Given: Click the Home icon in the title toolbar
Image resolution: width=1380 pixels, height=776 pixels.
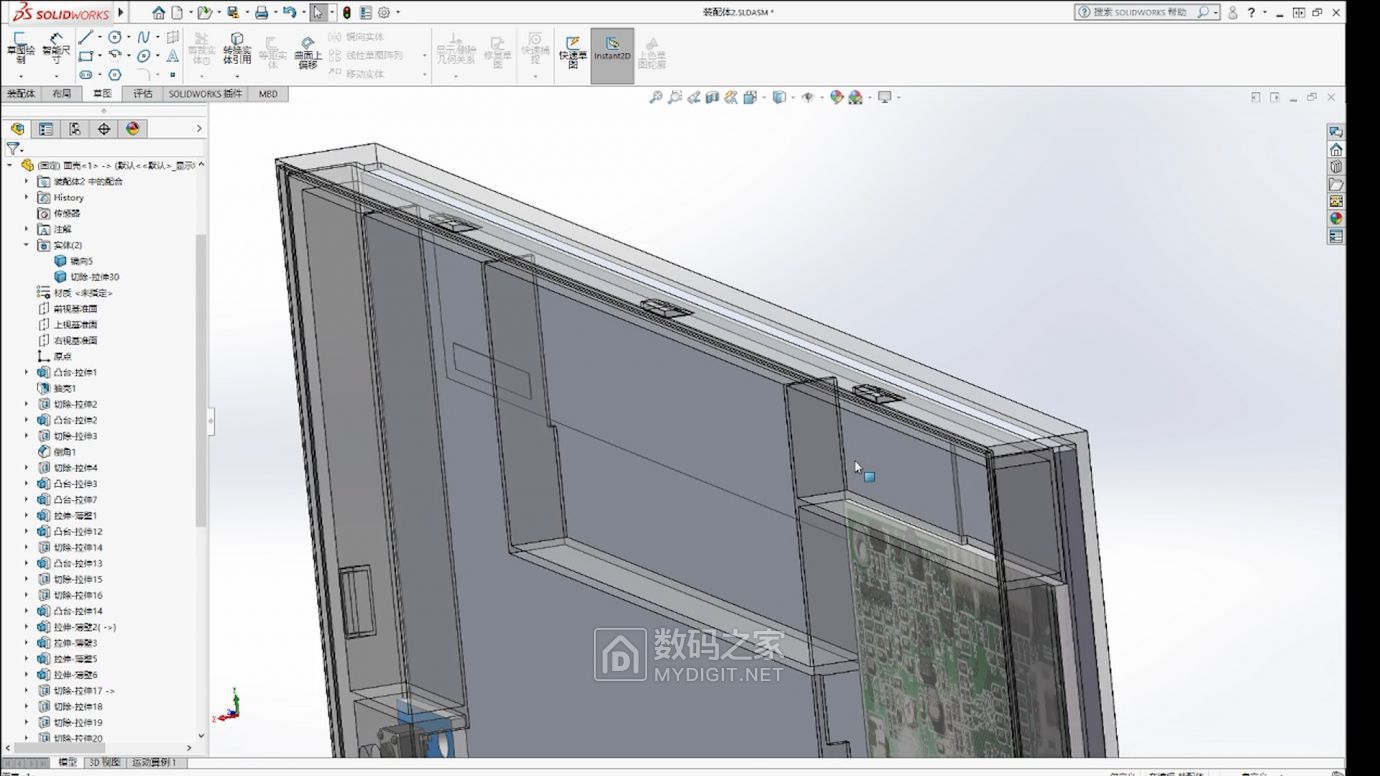Looking at the screenshot, I should (158, 13).
